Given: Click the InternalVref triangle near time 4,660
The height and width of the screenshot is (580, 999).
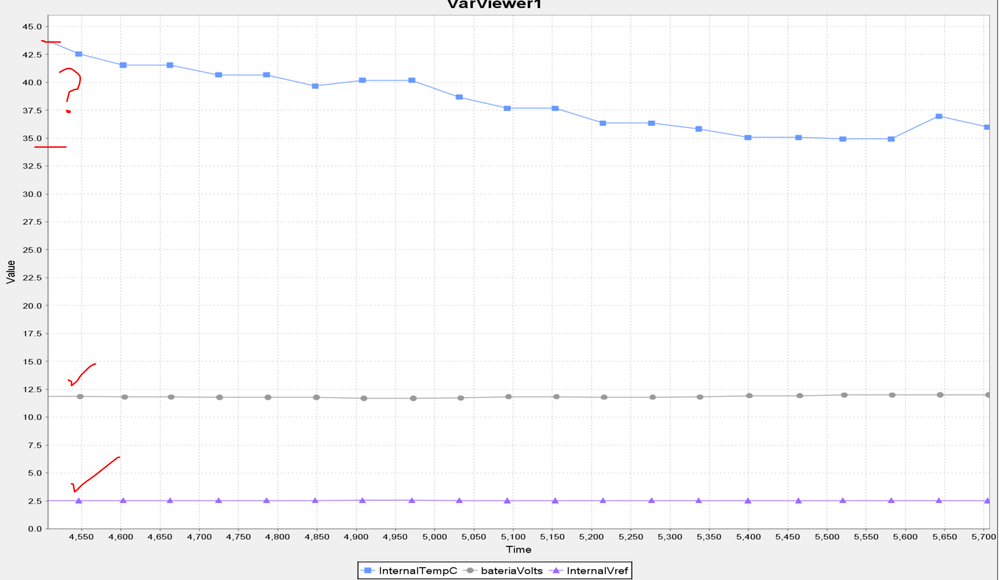Looking at the screenshot, I should pos(170,501).
